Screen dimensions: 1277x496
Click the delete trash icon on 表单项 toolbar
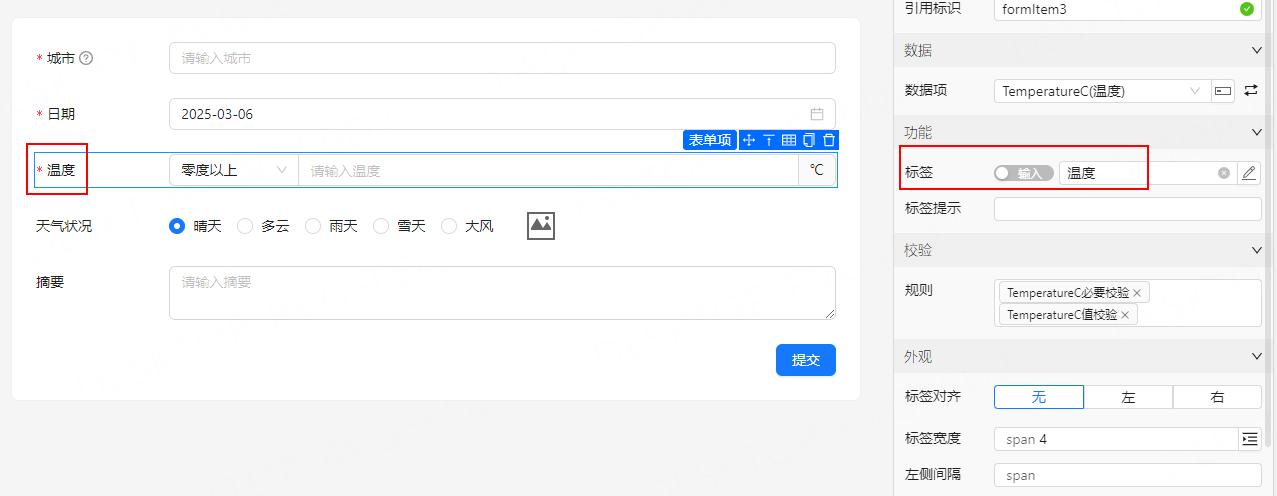coord(829,141)
